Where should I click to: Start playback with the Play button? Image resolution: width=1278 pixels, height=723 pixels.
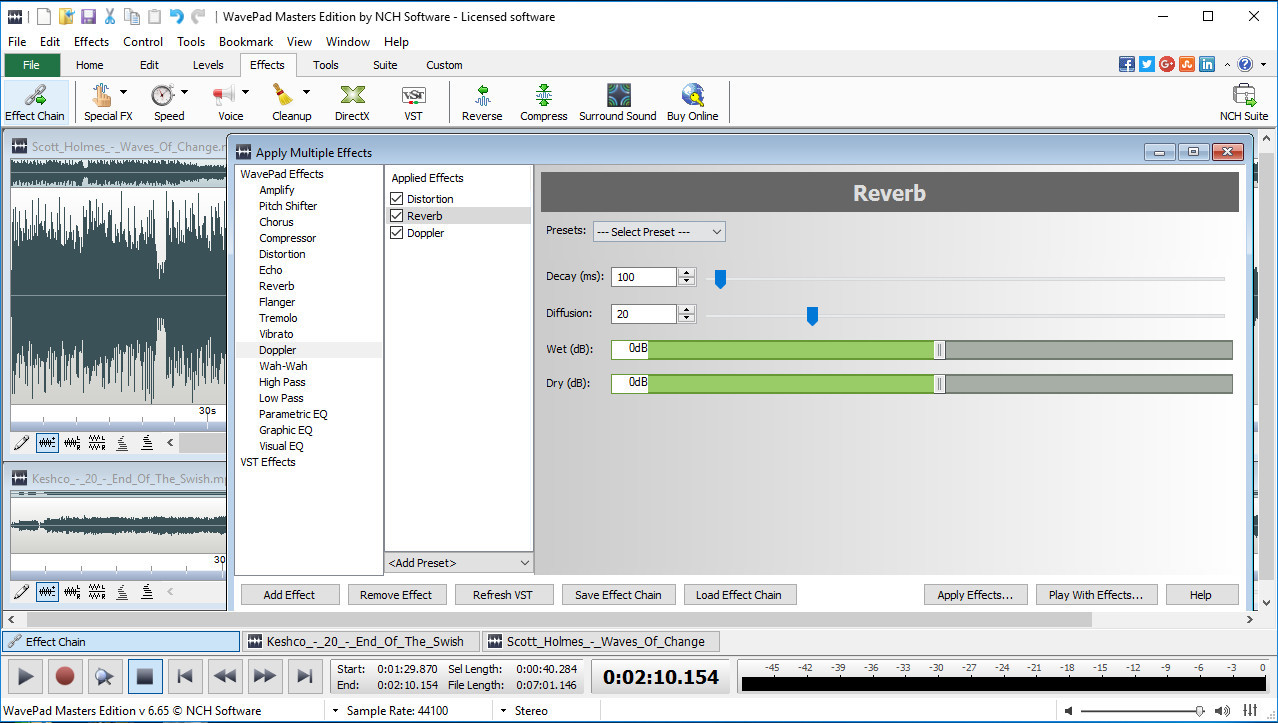click(26, 677)
